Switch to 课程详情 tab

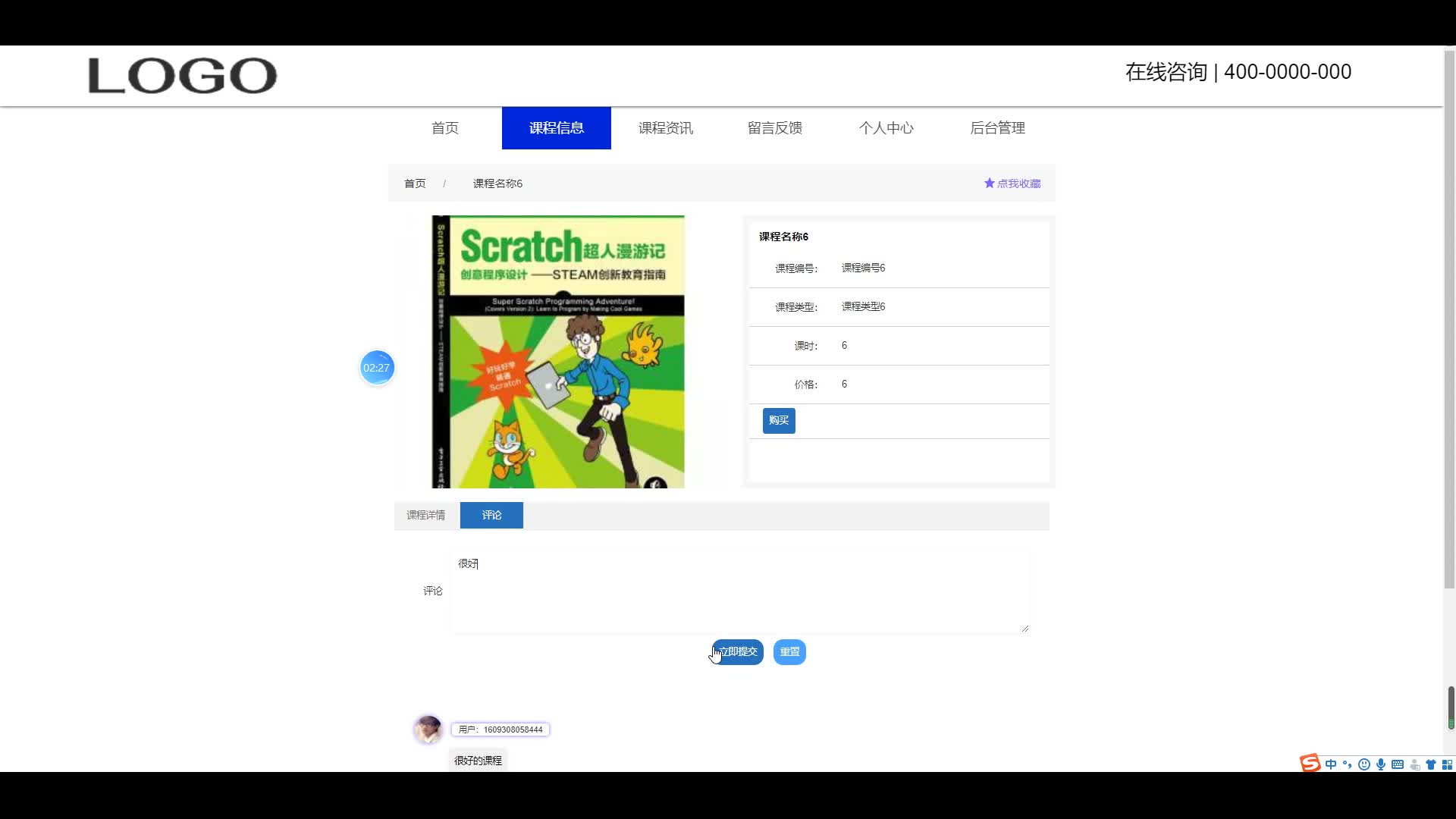pos(426,515)
